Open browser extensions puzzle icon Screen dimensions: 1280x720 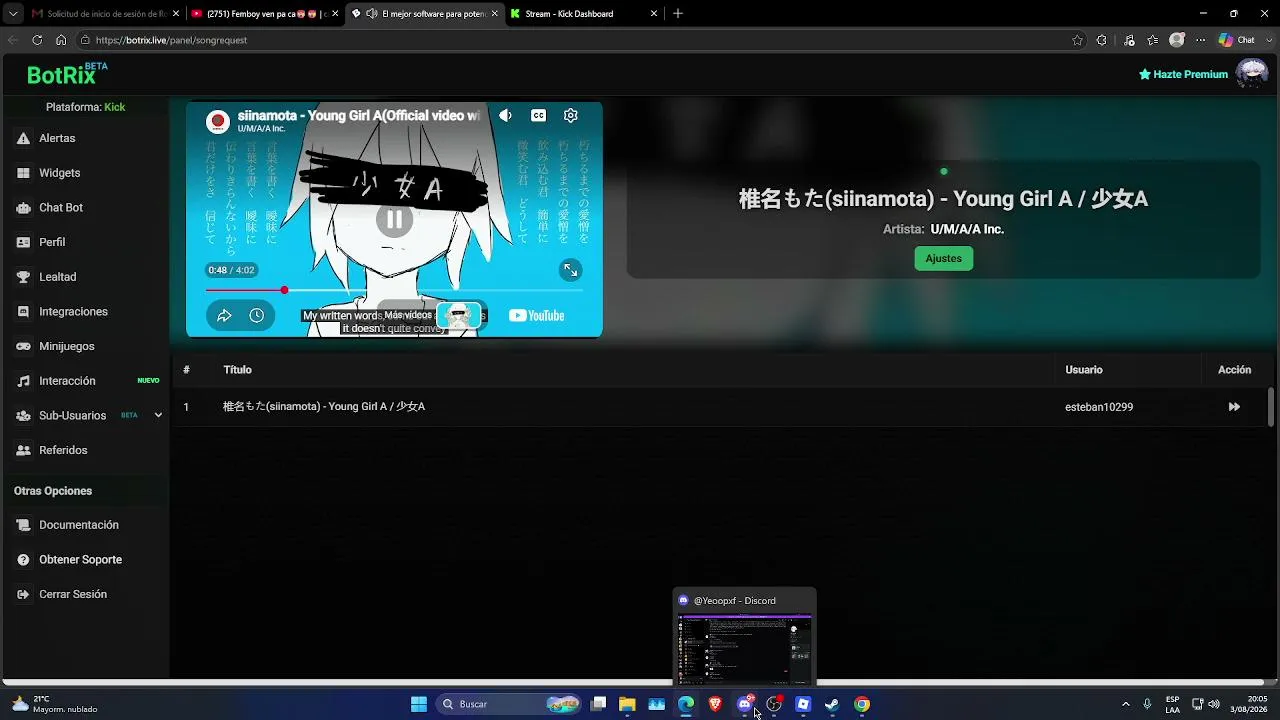(1101, 40)
